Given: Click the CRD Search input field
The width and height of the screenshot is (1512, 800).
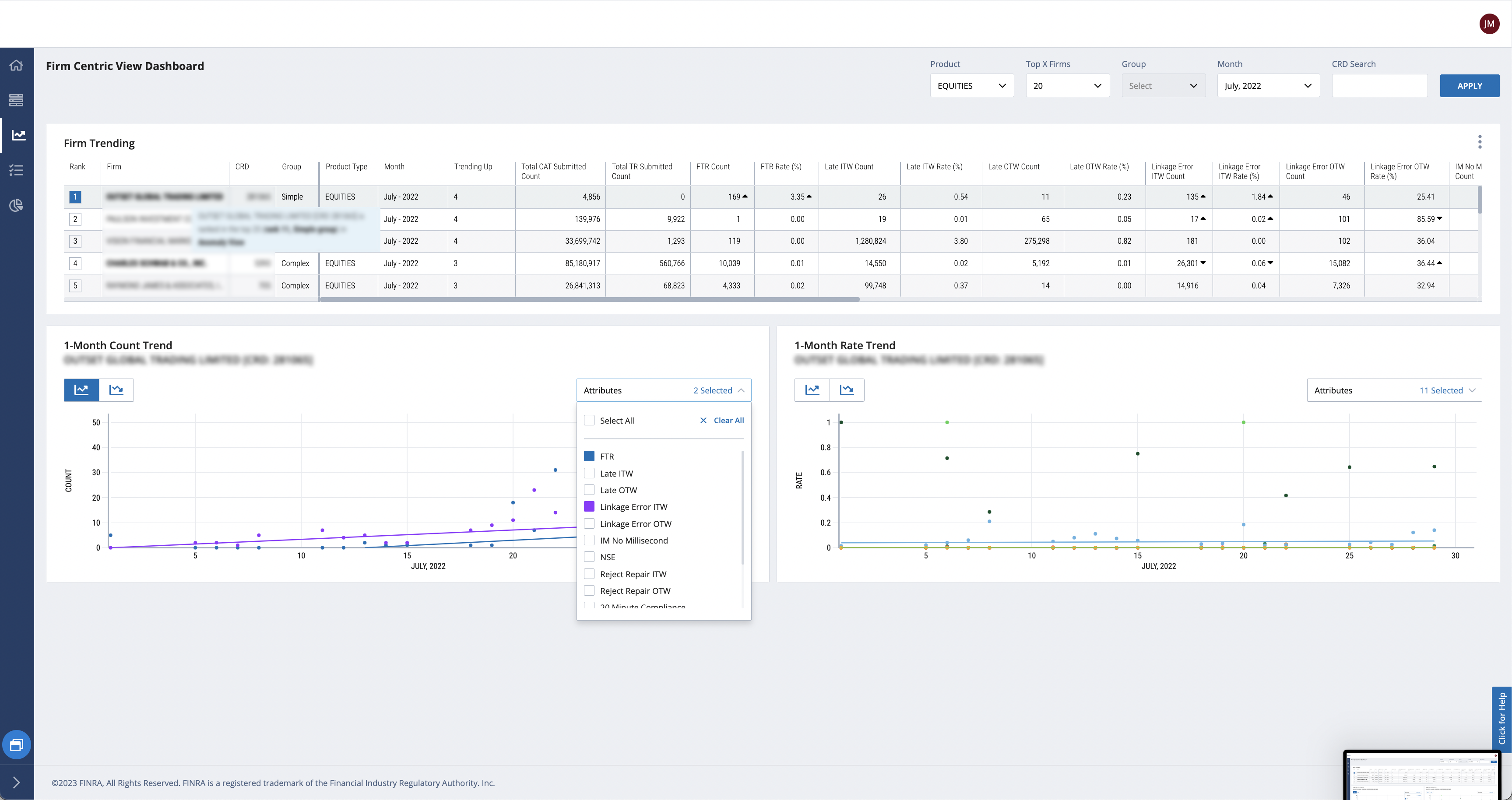Looking at the screenshot, I should (1379, 86).
